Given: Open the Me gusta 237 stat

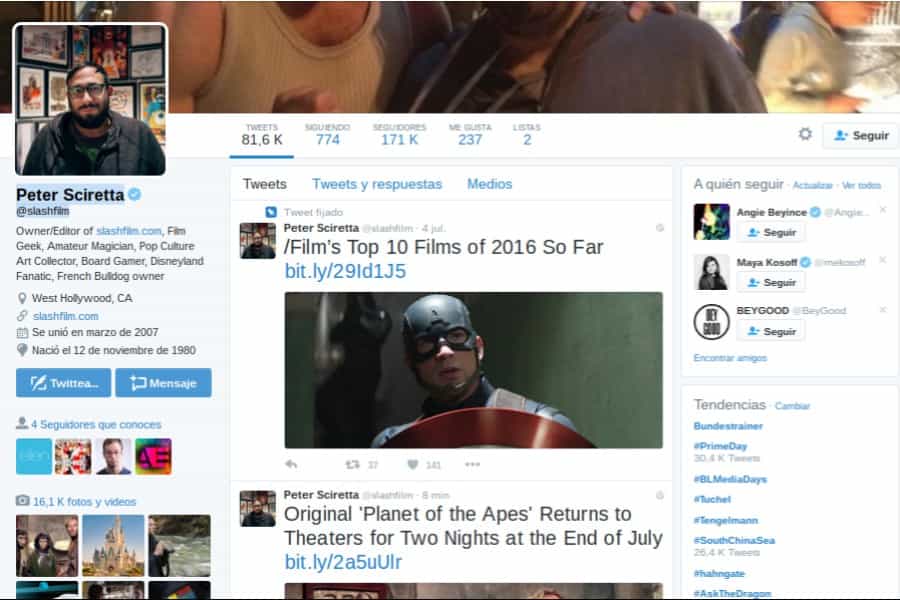Looking at the screenshot, I should (470, 135).
